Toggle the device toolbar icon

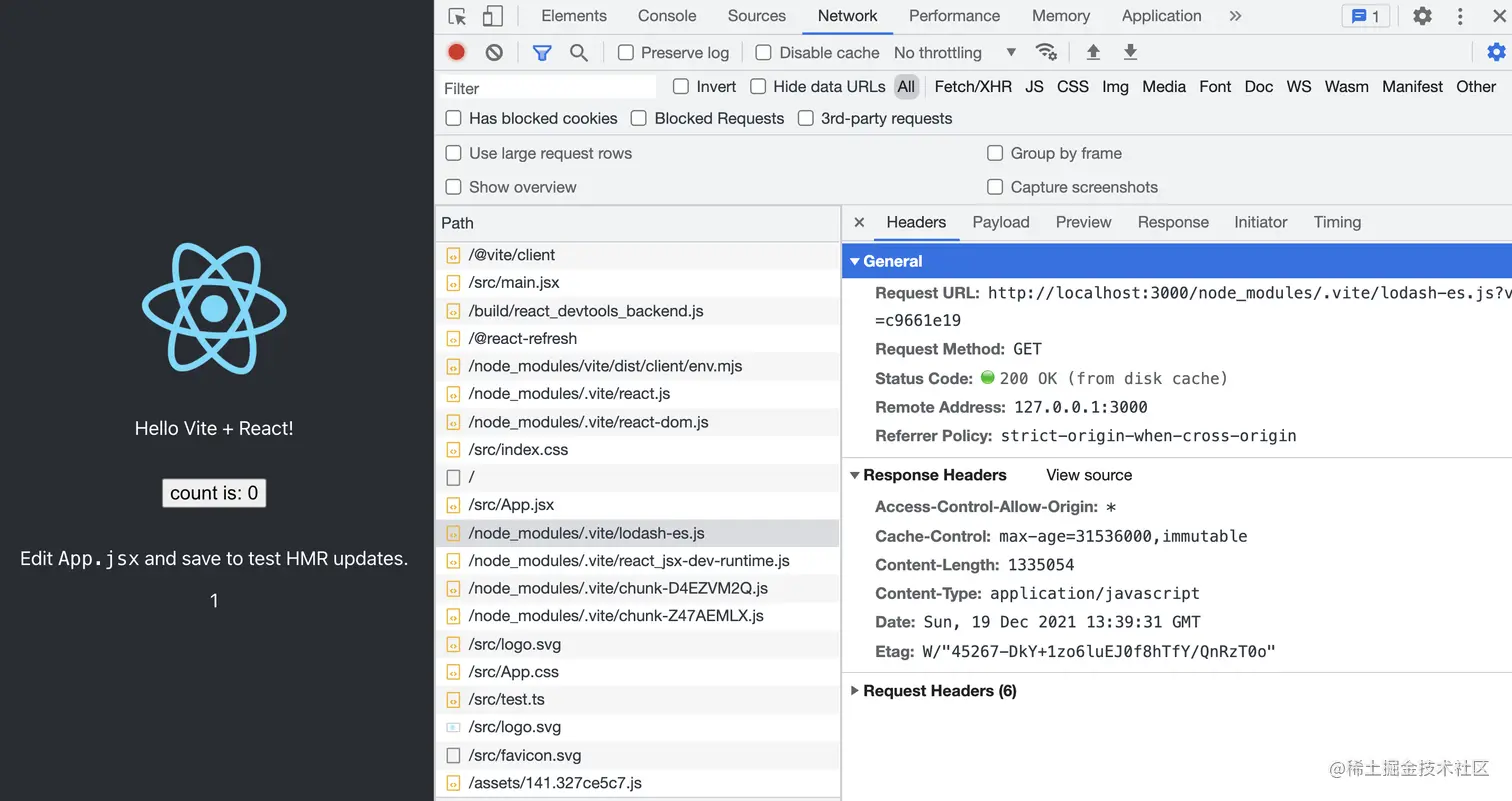[x=492, y=16]
